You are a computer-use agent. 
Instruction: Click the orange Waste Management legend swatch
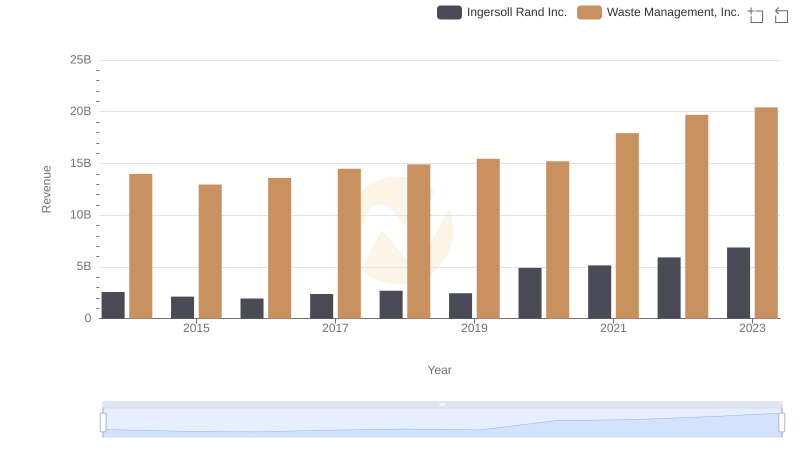pyautogui.click(x=589, y=12)
